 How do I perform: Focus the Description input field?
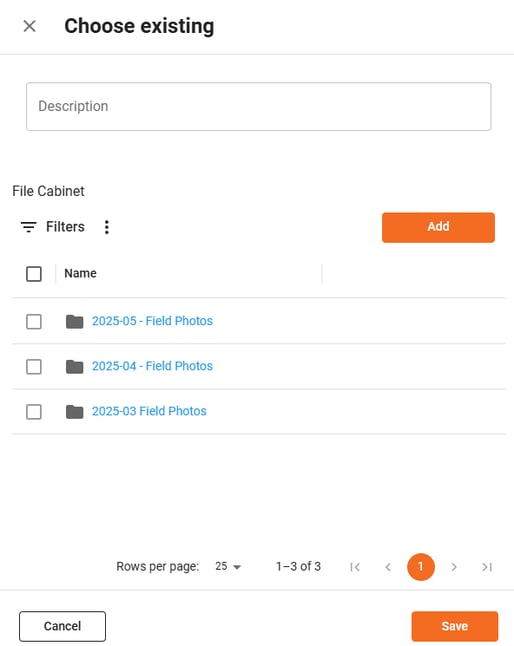click(259, 107)
